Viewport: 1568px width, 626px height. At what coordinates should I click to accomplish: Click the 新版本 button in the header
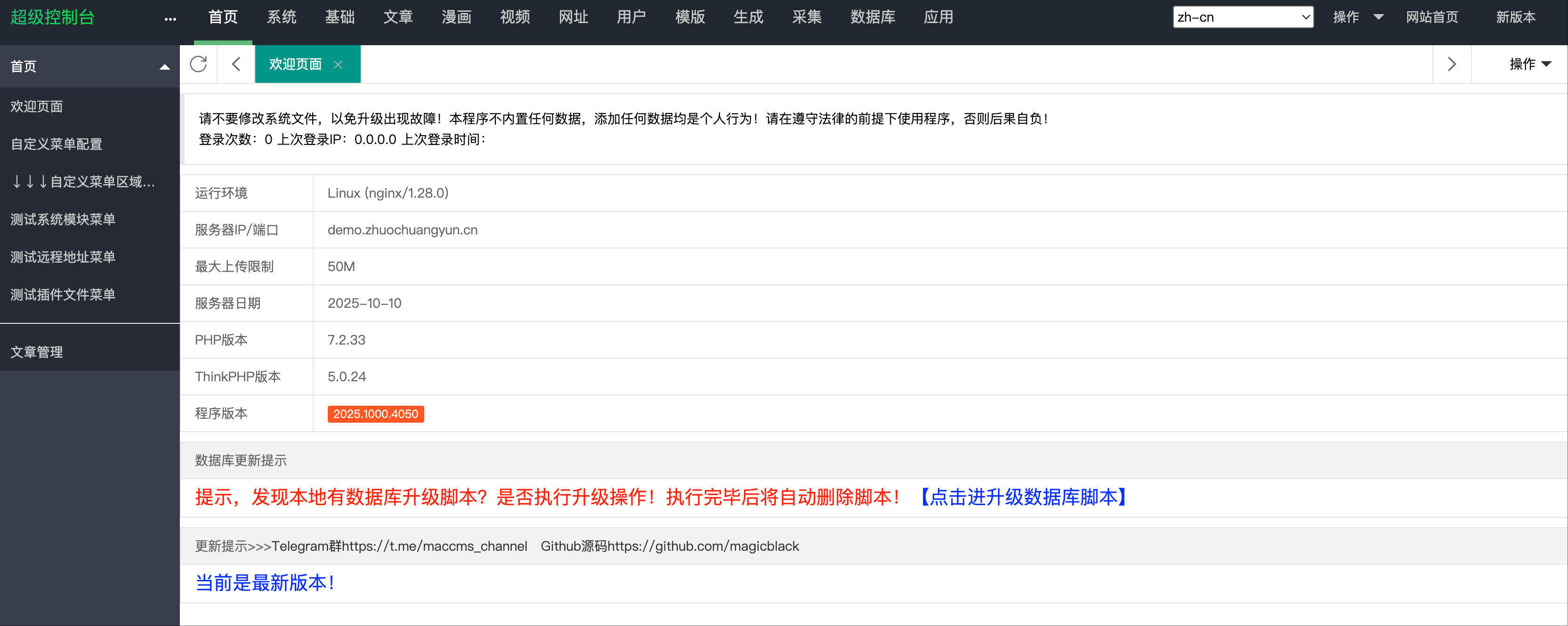(1515, 17)
